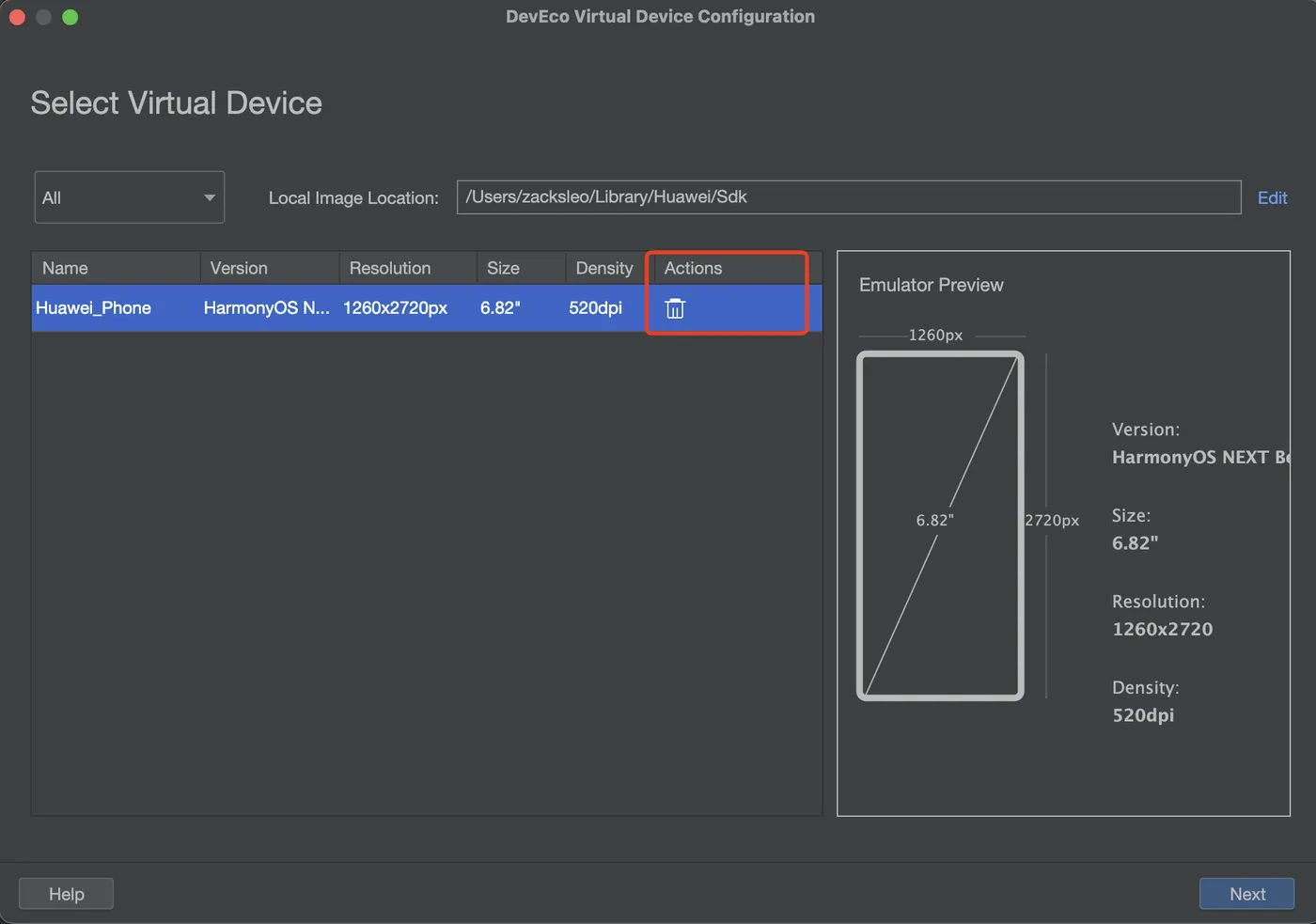This screenshot has height=924, width=1316.
Task: Sort by the Version column header
Action: pyautogui.click(x=239, y=268)
